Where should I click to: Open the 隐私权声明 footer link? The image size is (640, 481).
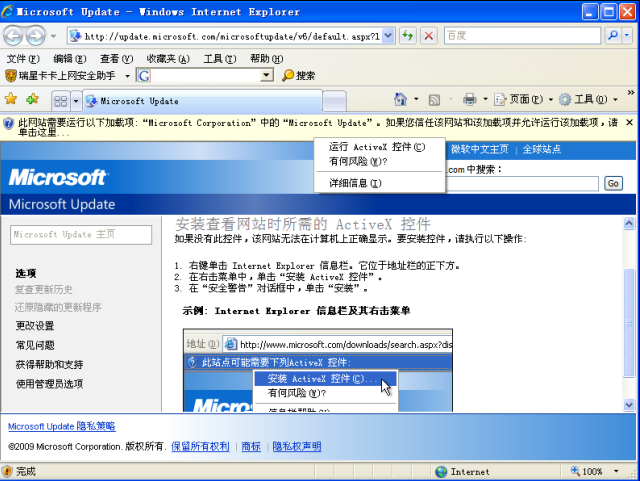(x=297, y=446)
